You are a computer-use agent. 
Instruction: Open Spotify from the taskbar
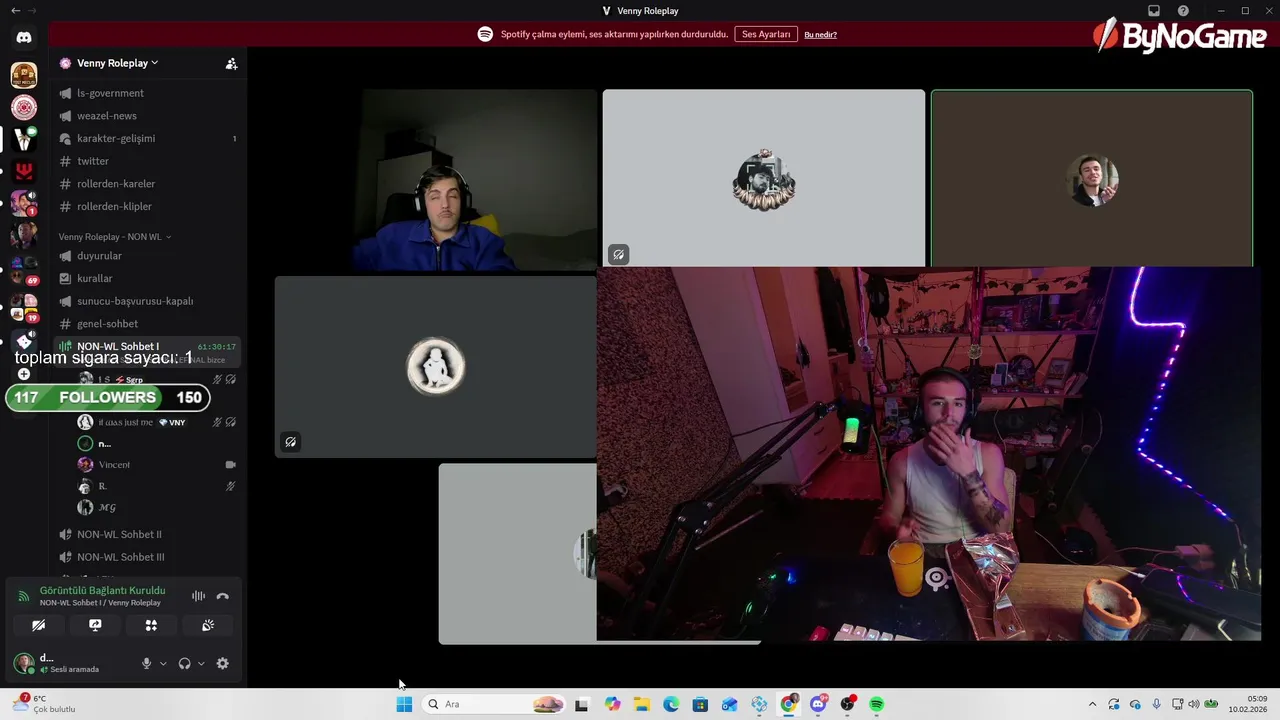877,704
